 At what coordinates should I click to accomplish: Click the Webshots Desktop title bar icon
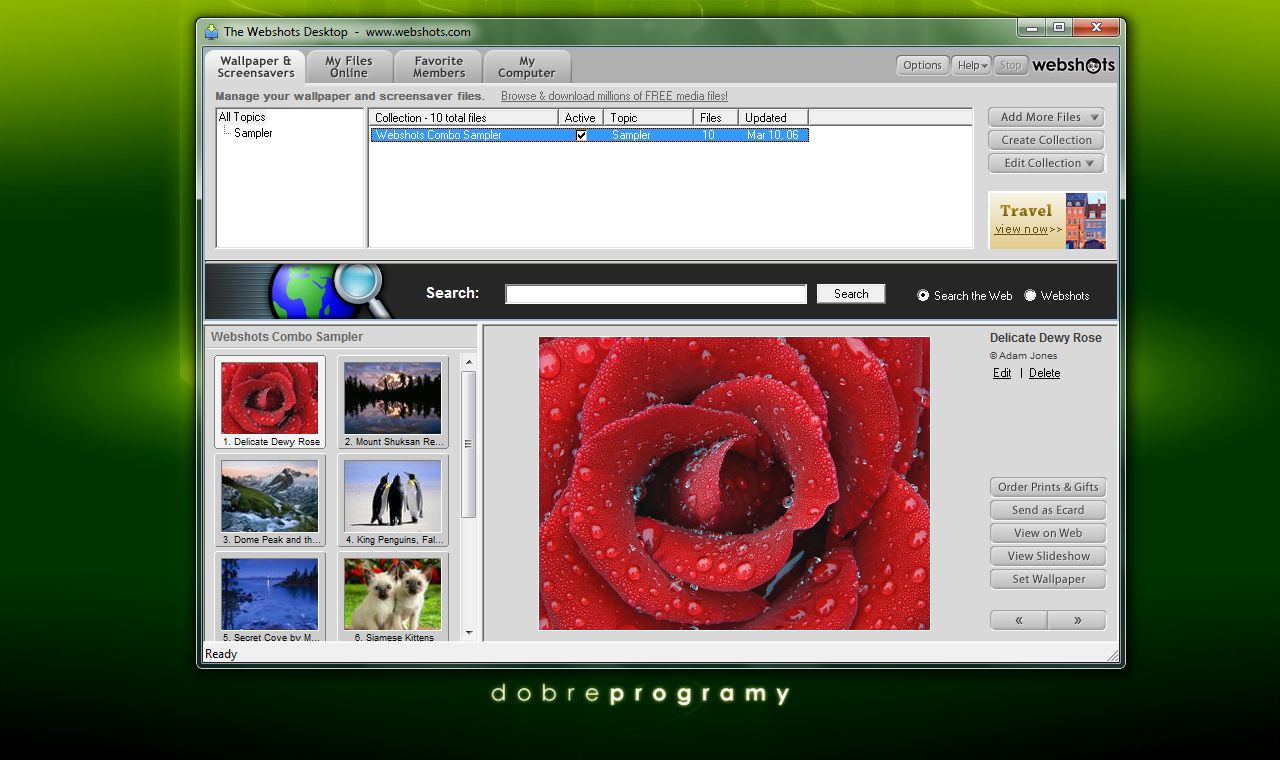[210, 30]
